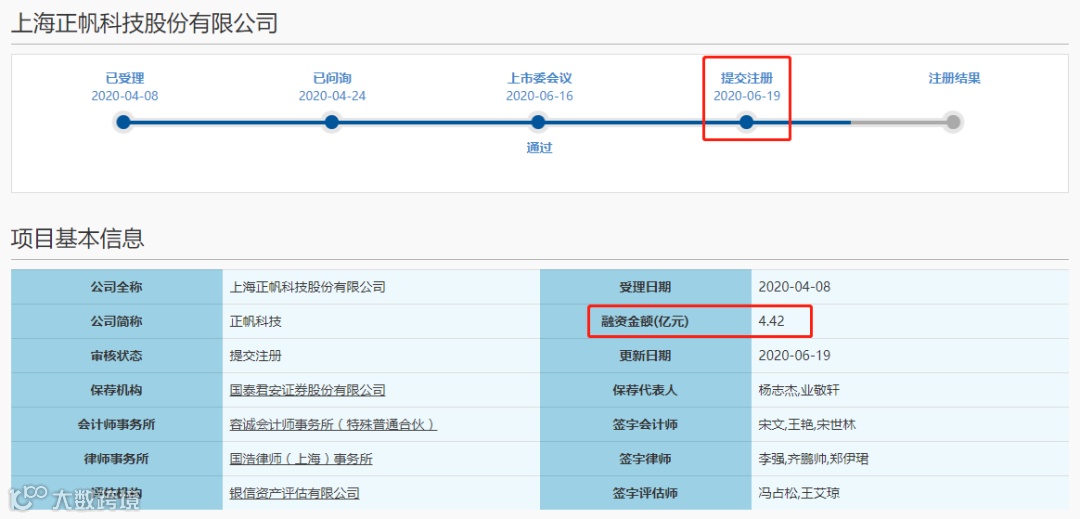Image resolution: width=1080 pixels, height=519 pixels.
Task: Click the grey 注册结果 timeline dot
Action: (x=953, y=123)
